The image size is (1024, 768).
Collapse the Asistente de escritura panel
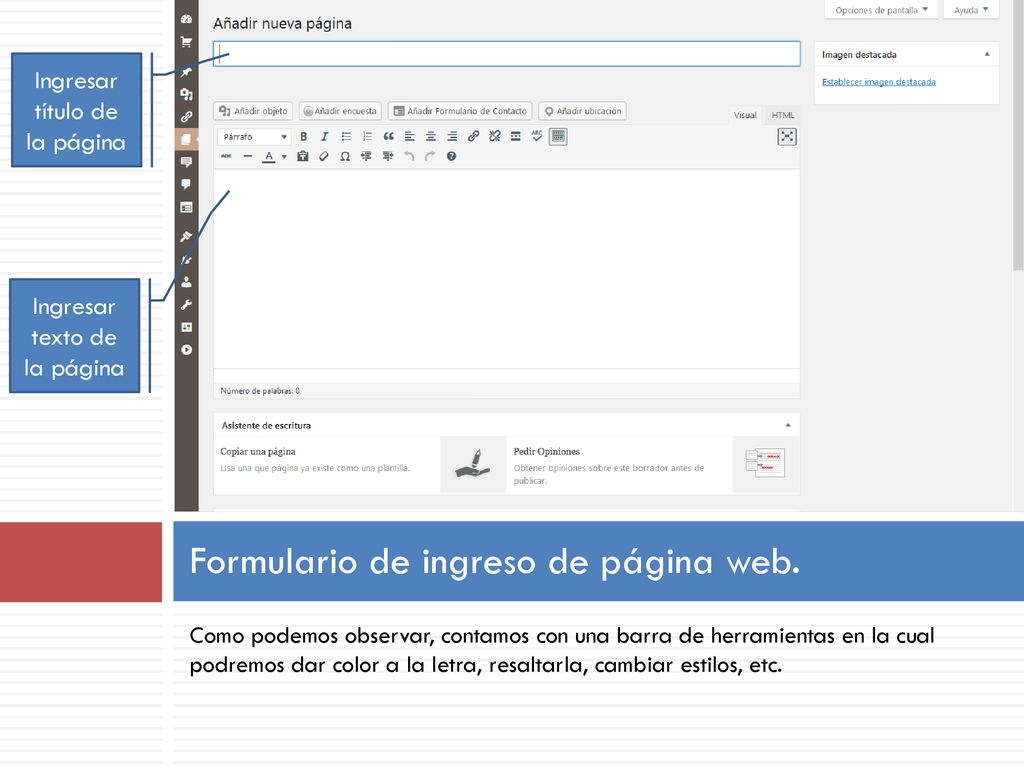[x=788, y=425]
